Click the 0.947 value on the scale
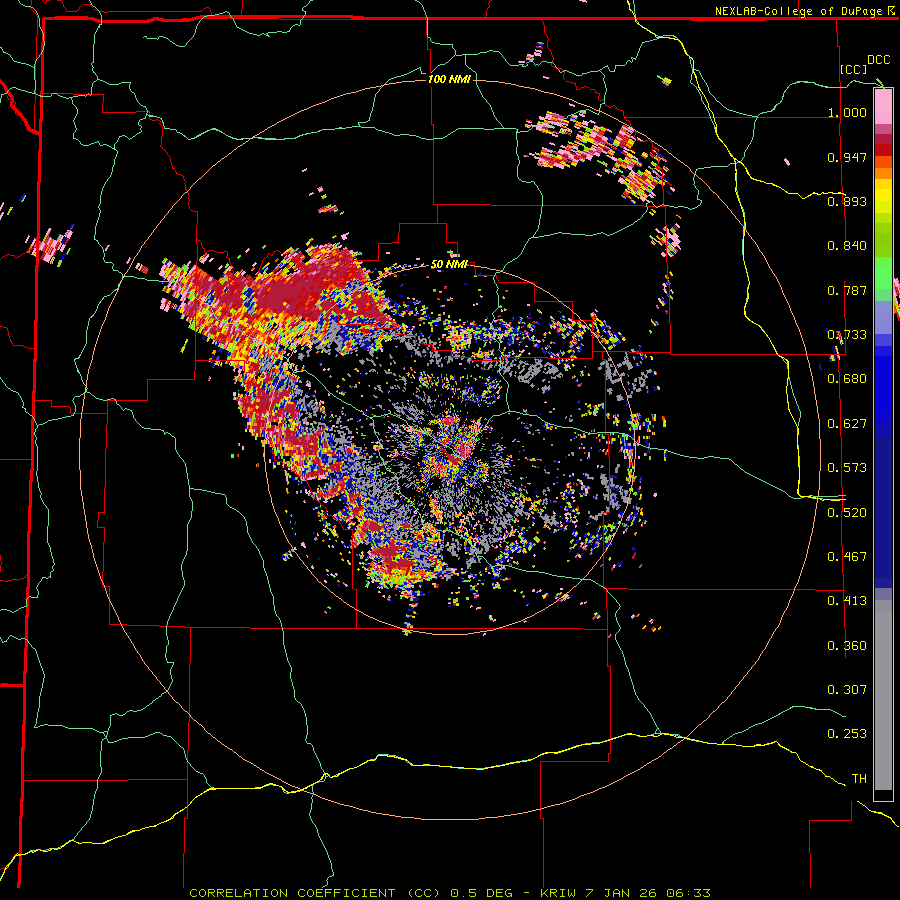 (847, 157)
